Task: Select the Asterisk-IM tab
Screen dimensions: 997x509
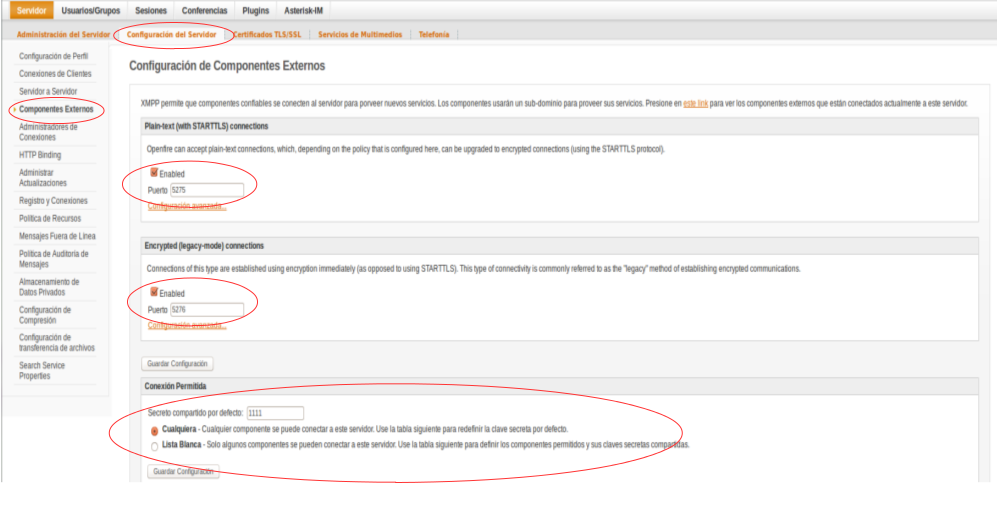Action: [303, 11]
